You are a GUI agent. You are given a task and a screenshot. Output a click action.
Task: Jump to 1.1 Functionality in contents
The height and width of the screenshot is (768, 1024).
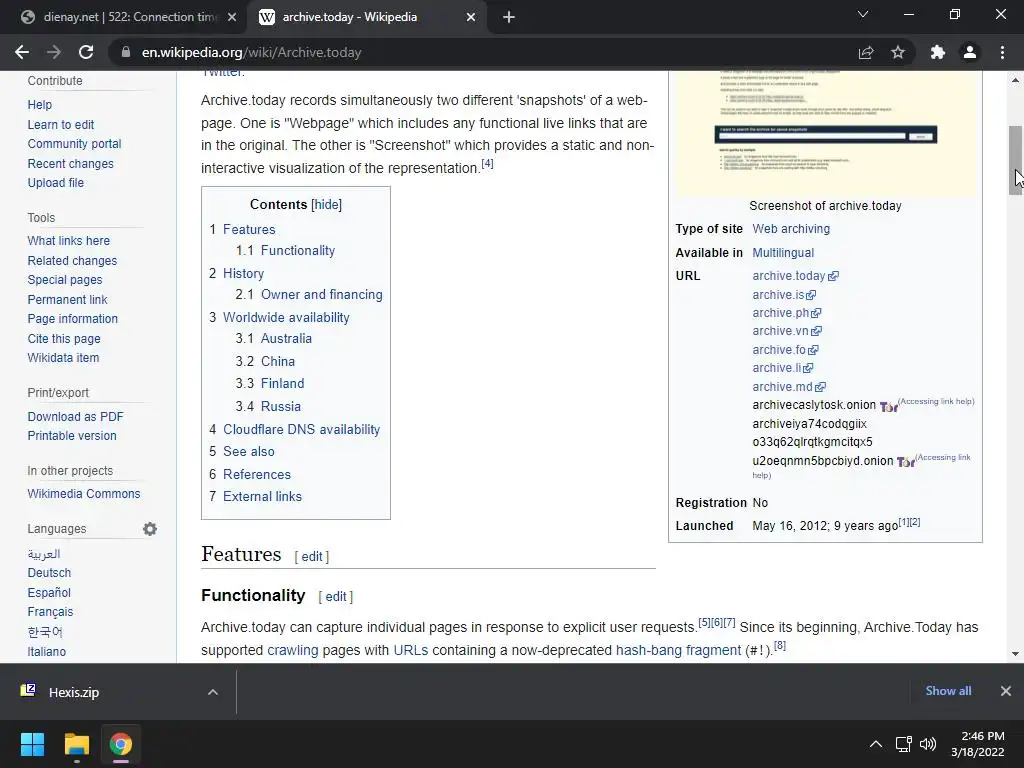(298, 250)
